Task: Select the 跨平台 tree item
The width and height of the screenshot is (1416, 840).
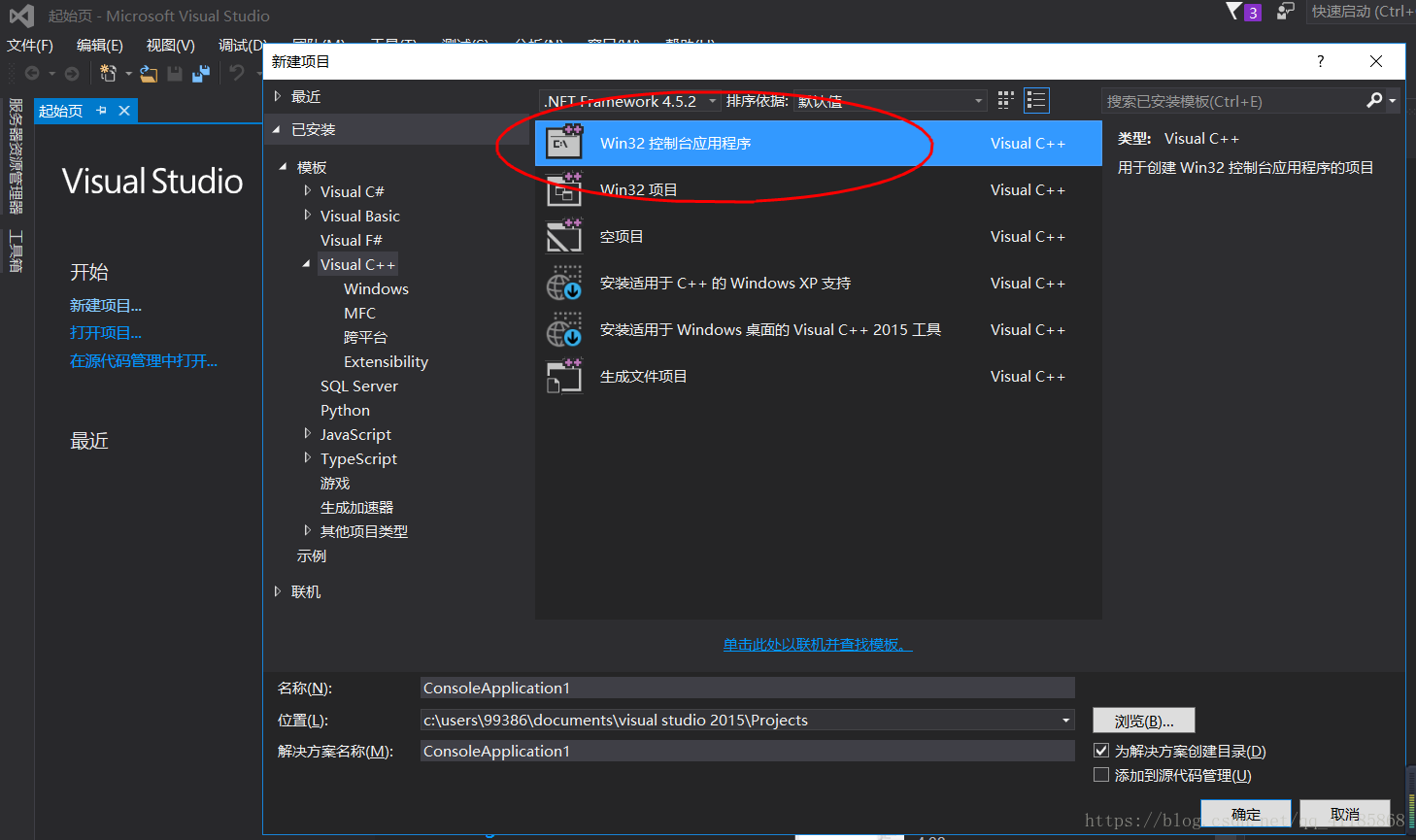Action: [365, 337]
